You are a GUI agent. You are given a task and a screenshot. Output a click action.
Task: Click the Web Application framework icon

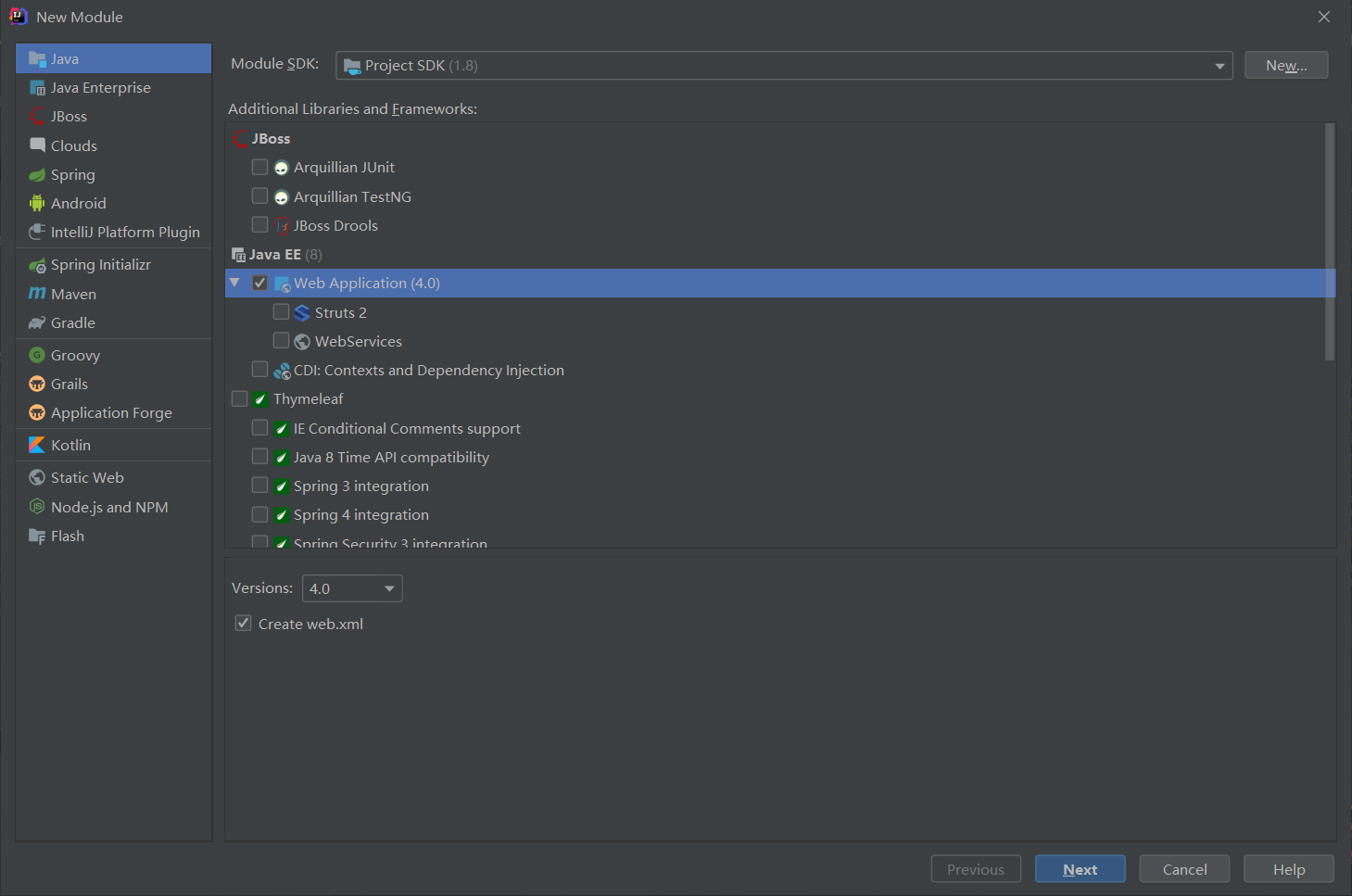coord(282,284)
